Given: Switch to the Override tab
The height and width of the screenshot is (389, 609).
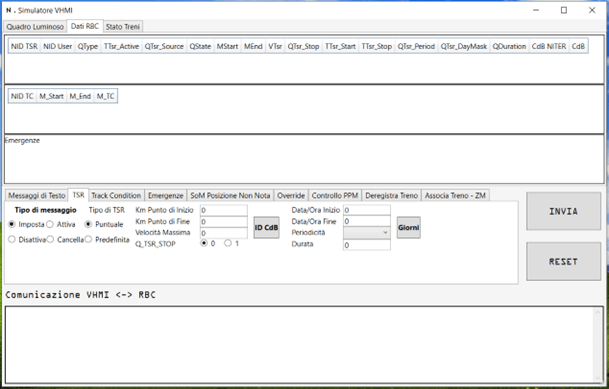Looking at the screenshot, I should (x=291, y=195).
